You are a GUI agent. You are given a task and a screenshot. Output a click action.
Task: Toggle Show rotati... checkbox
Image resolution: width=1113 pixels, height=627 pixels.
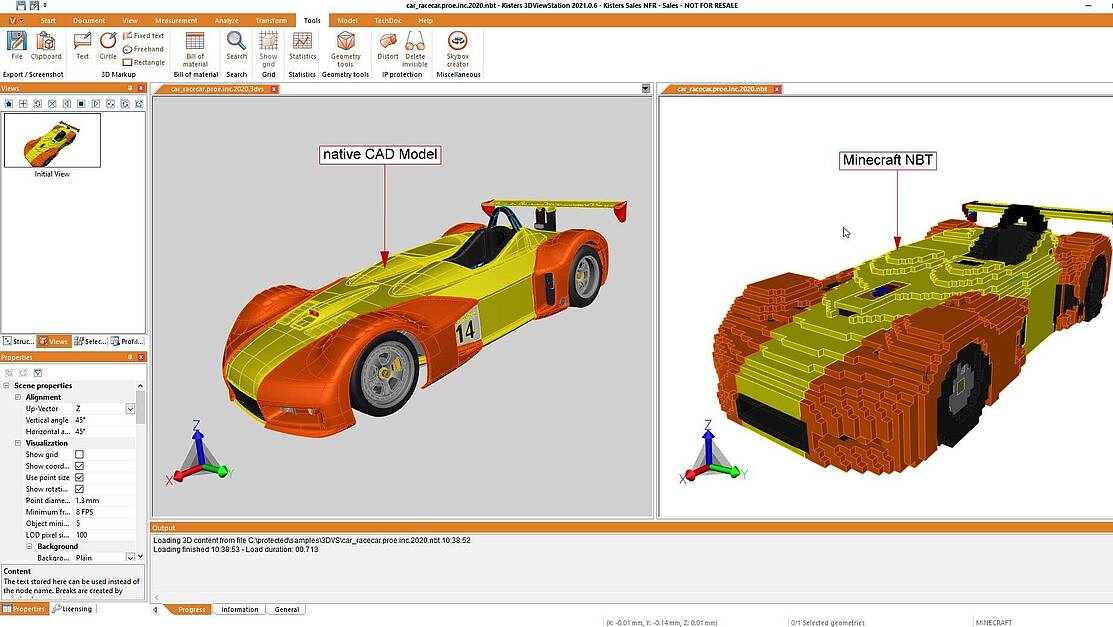coord(80,489)
